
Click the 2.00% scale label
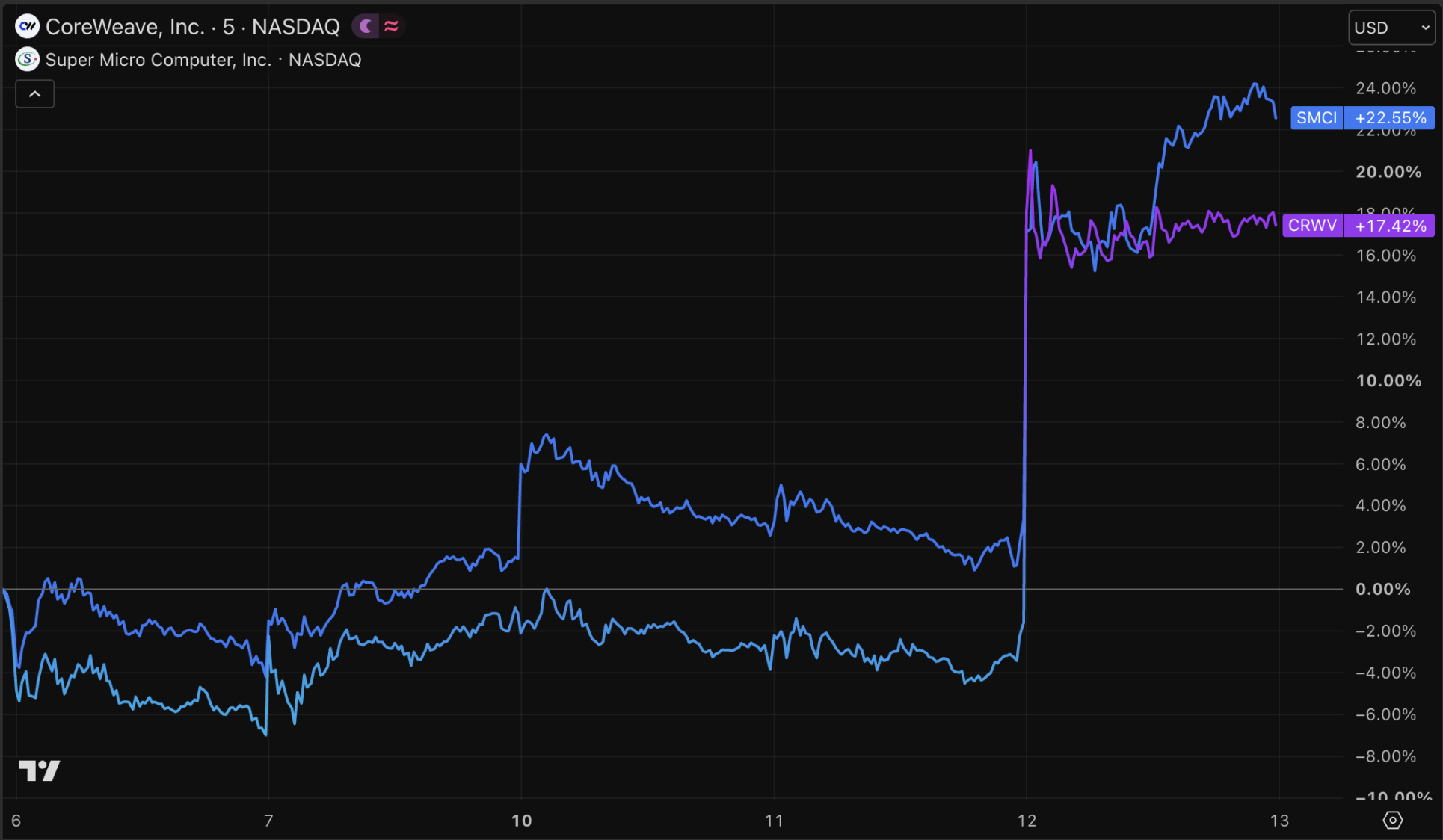[x=1380, y=548]
